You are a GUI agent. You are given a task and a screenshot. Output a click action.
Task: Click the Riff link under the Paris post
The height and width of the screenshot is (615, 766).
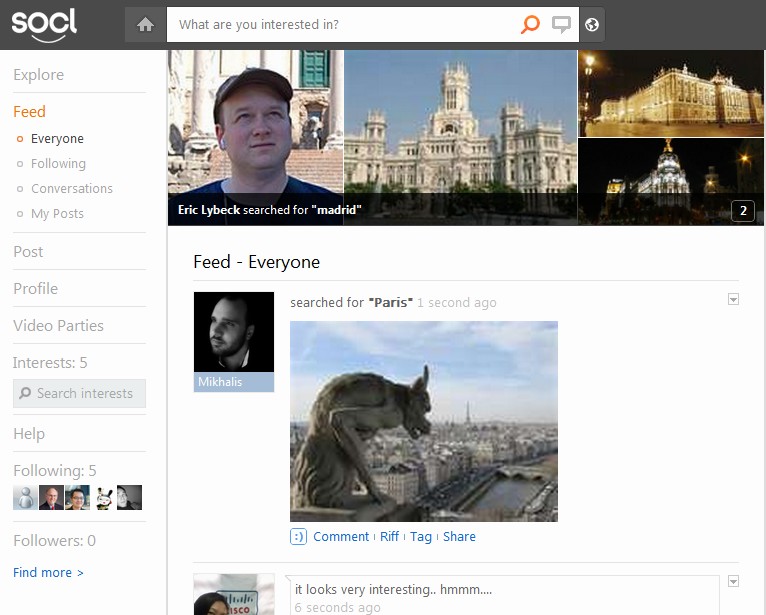pyautogui.click(x=389, y=537)
